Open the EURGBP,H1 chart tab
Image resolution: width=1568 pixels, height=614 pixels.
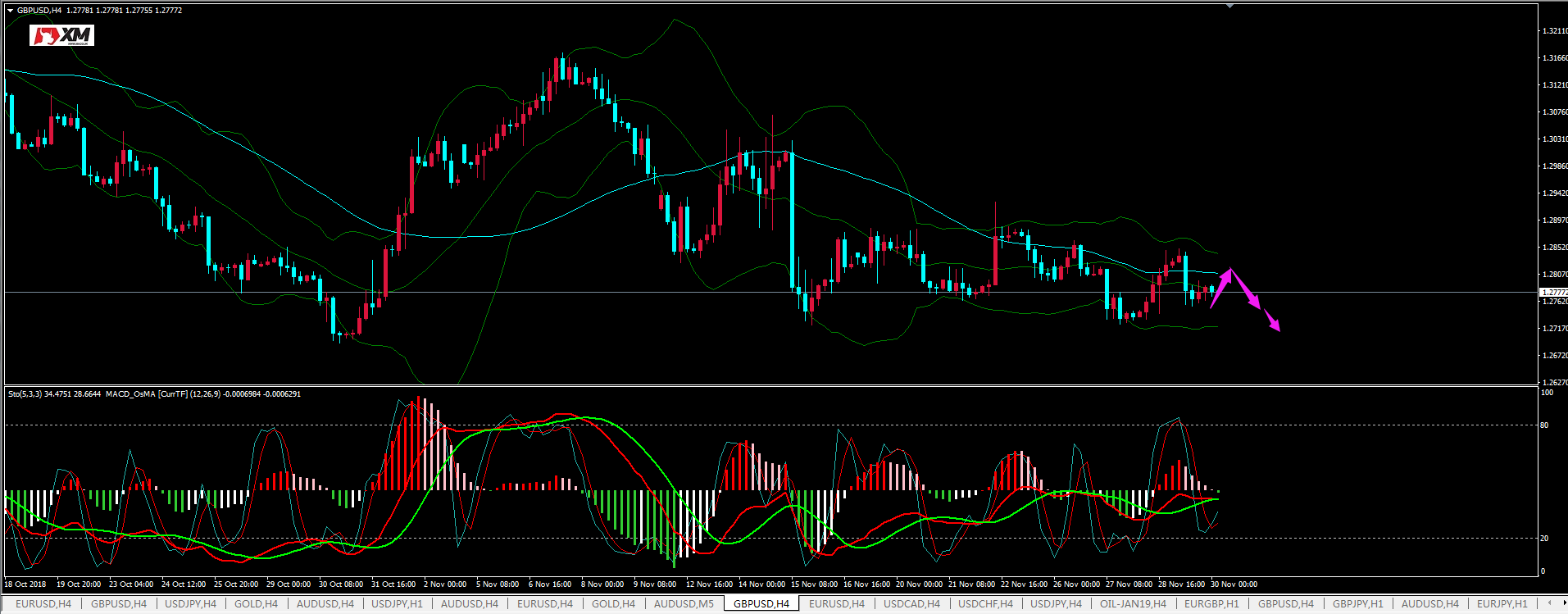coord(1211,604)
